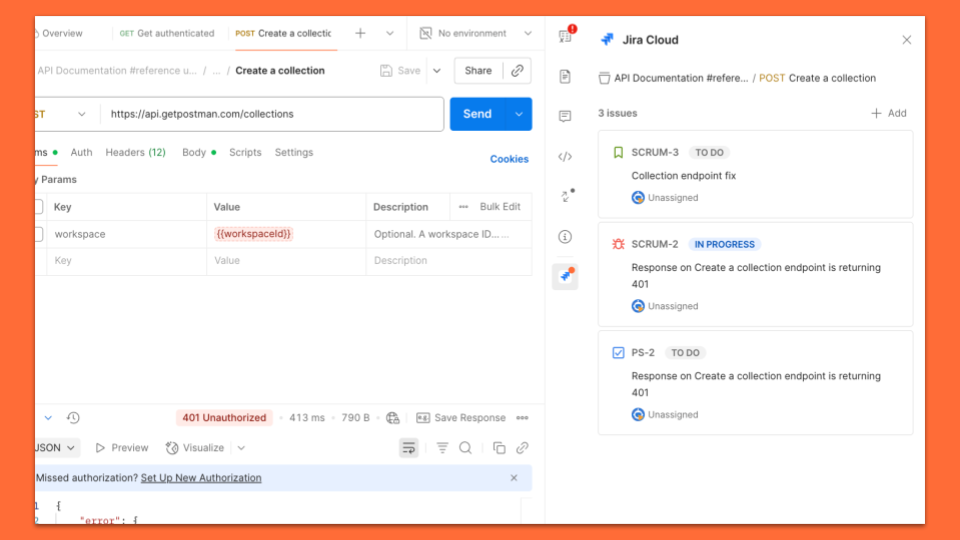Click the network globe icon in response bar
Image resolution: width=960 pixels, height=540 pixels.
(x=392, y=418)
